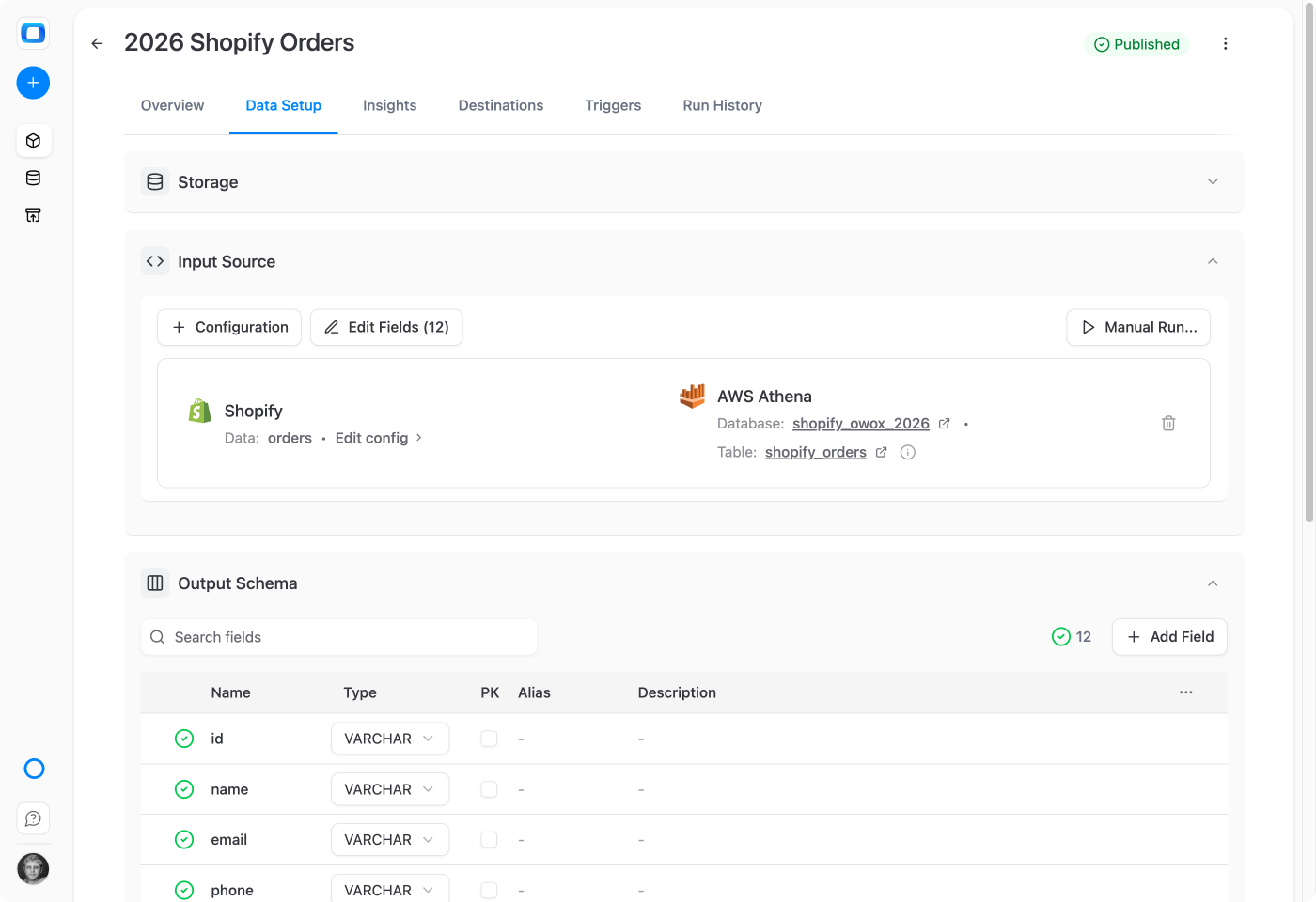Switch to the Insights tab

[390, 105]
